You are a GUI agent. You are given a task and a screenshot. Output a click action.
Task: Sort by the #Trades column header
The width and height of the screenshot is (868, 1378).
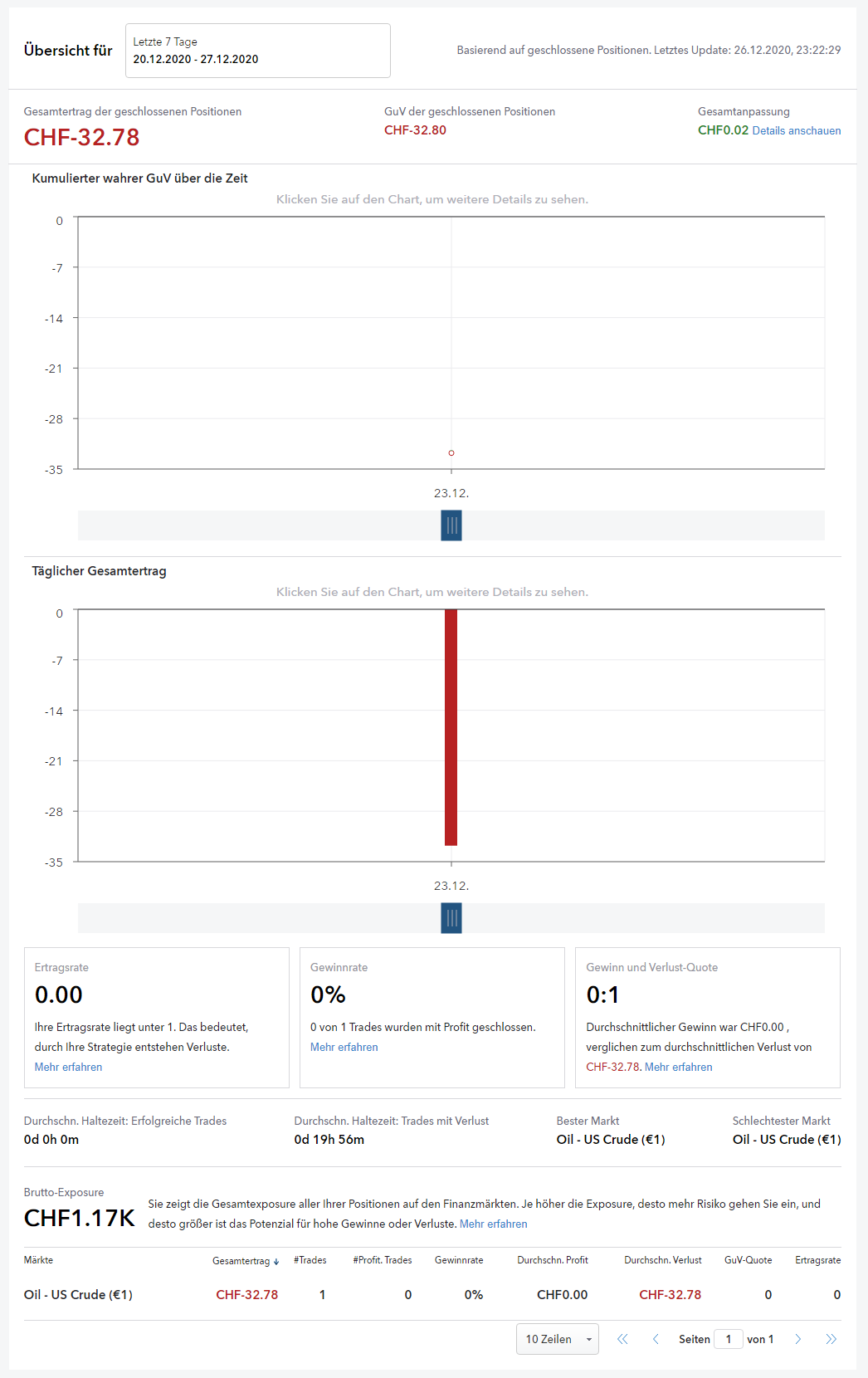click(x=310, y=1260)
